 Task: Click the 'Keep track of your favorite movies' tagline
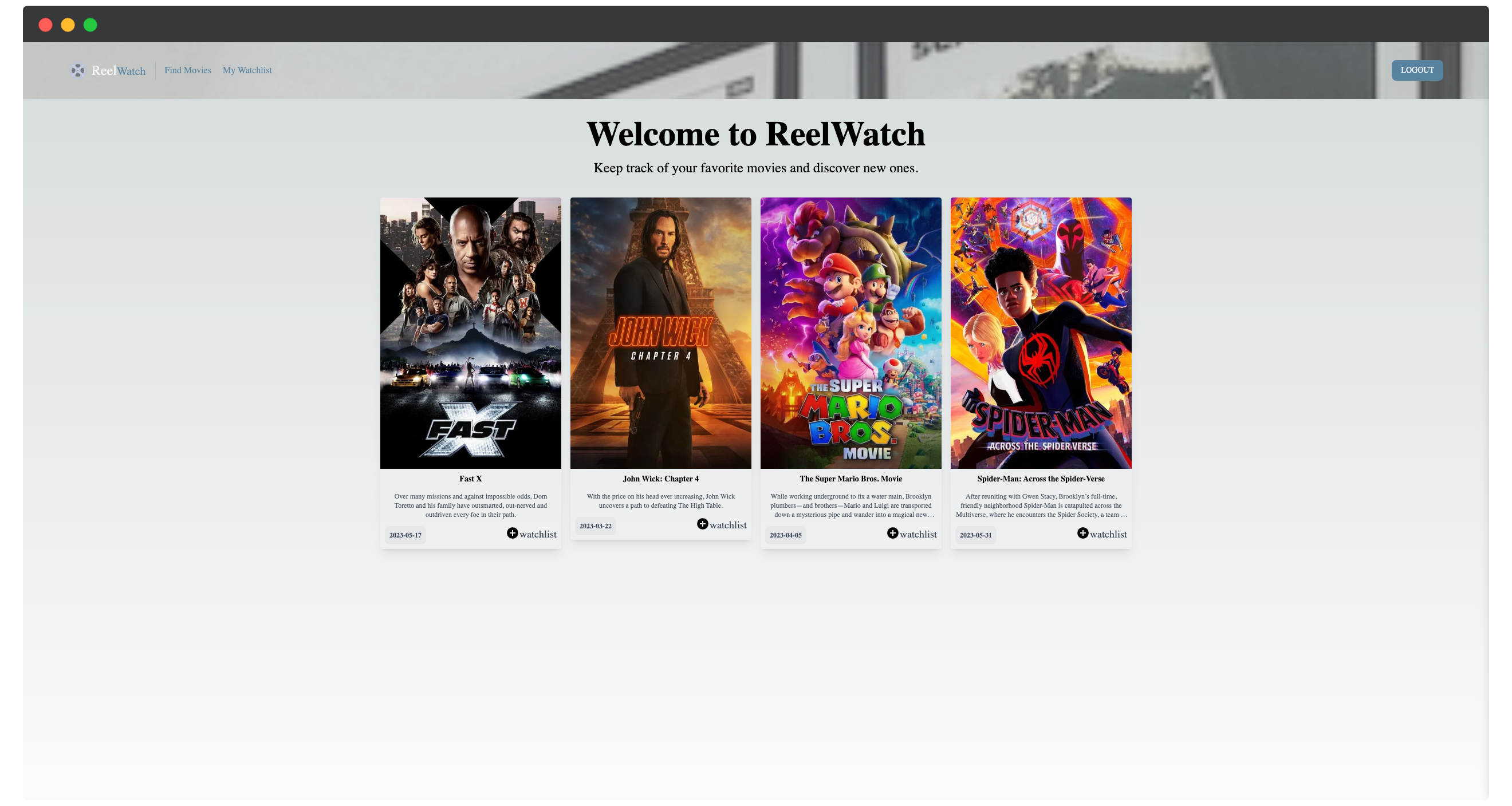[x=756, y=168]
